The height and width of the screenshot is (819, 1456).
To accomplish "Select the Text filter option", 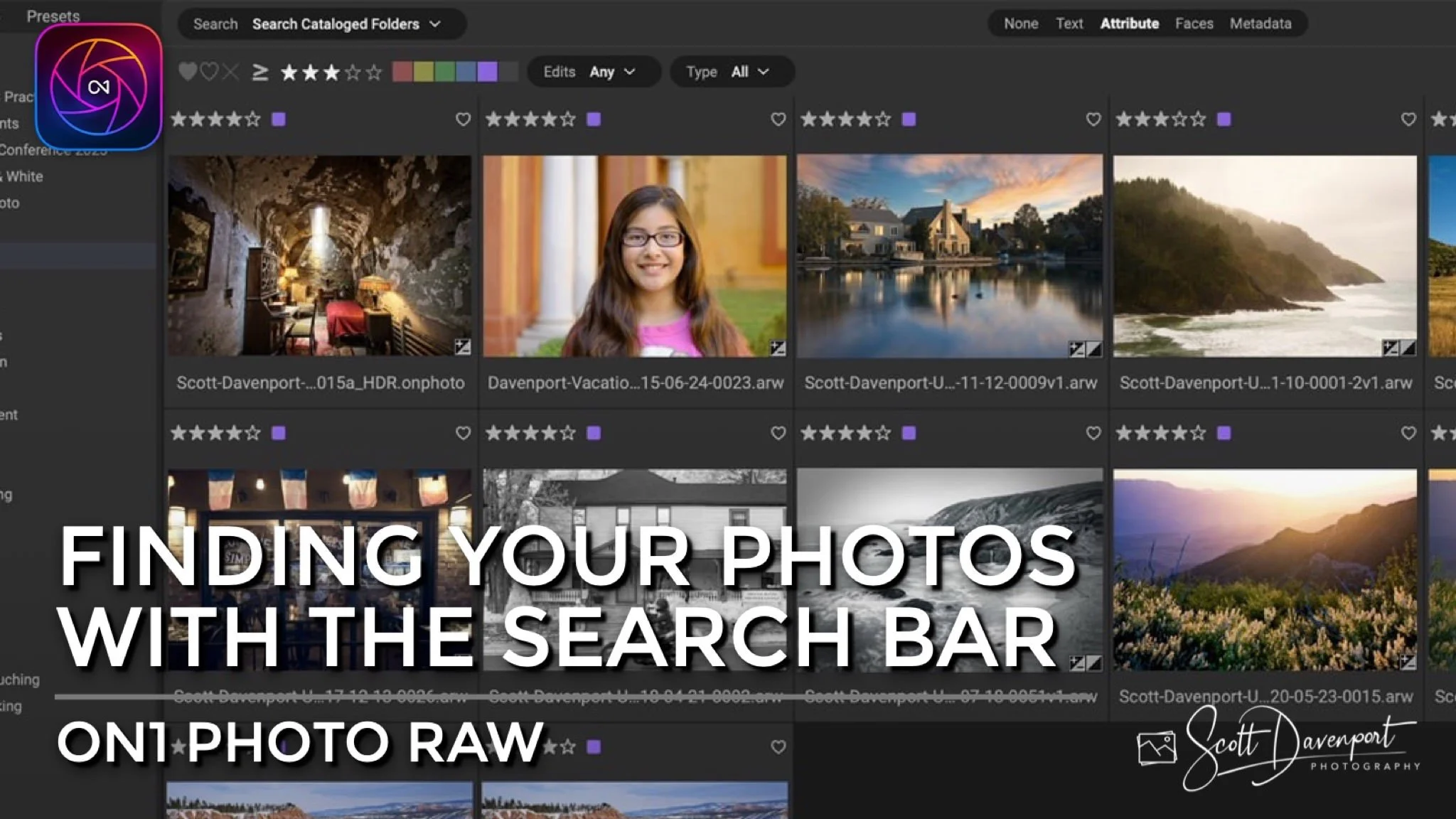I will (1069, 23).
